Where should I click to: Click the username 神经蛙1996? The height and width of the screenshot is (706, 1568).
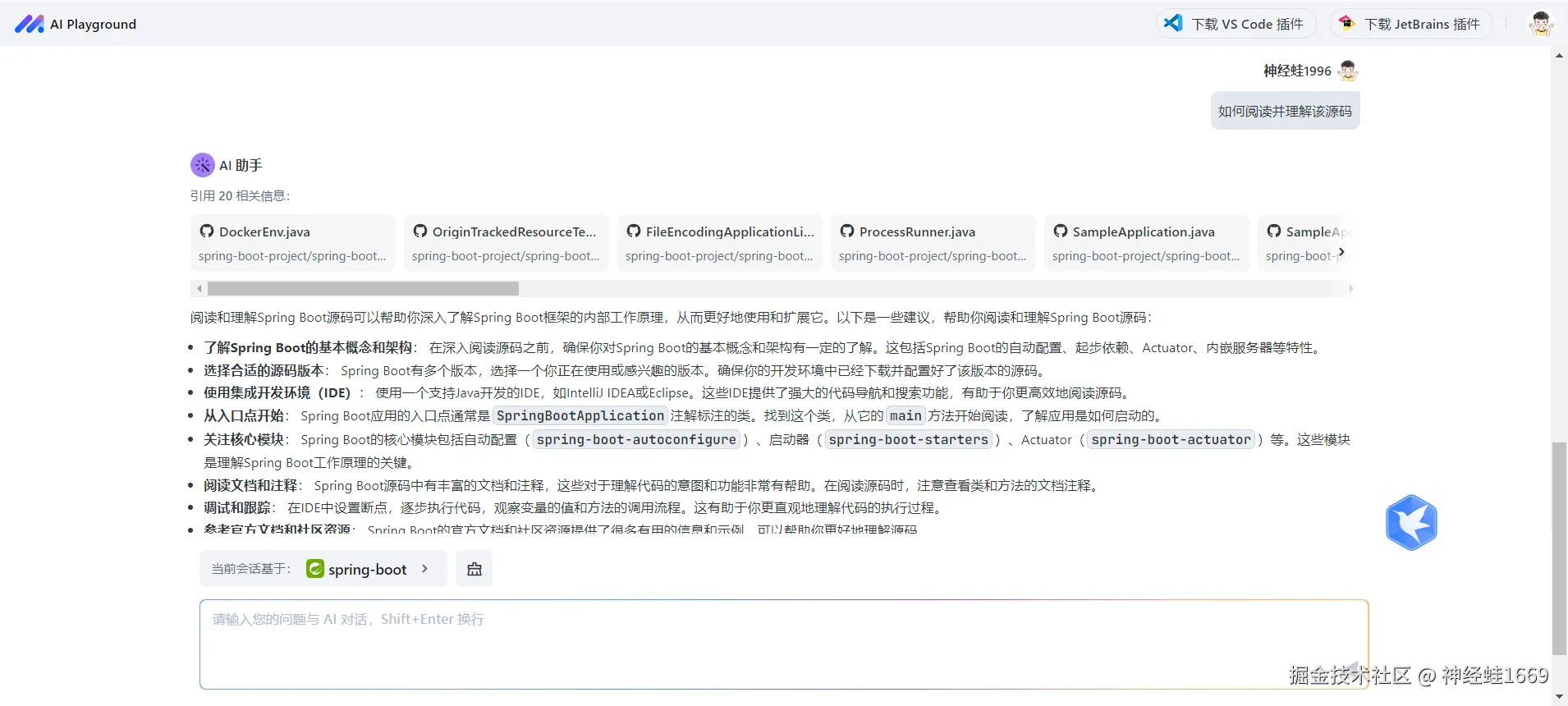pyautogui.click(x=1297, y=71)
